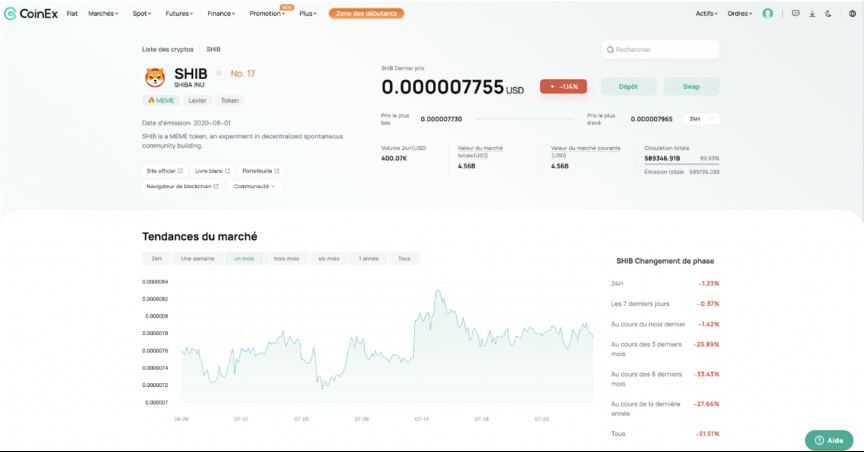Screen dimensions: 864x452
Task: Click the Dépôt button
Action: [628, 87]
